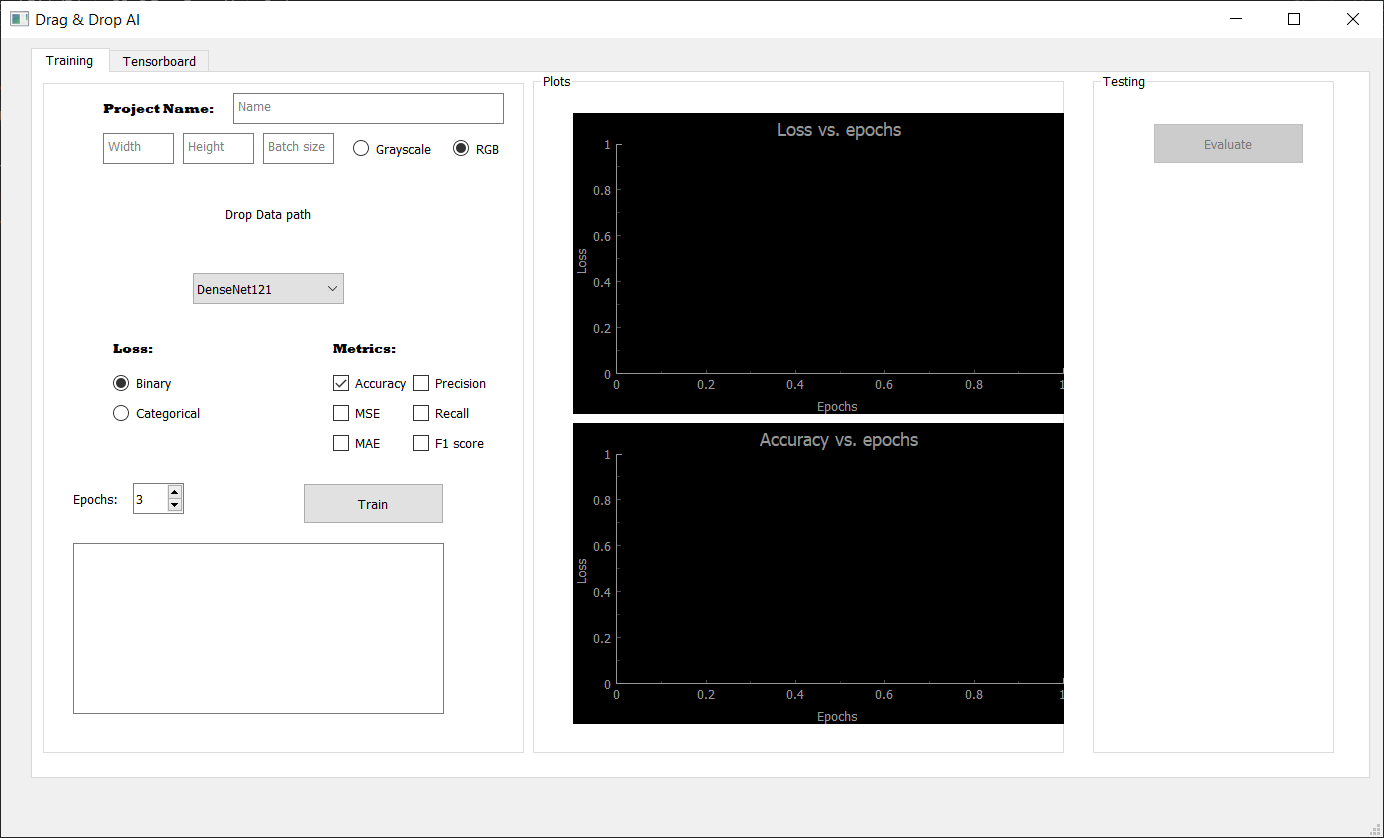This screenshot has height=838, width=1384.
Task: Select the RGB color mode
Action: pyautogui.click(x=460, y=148)
